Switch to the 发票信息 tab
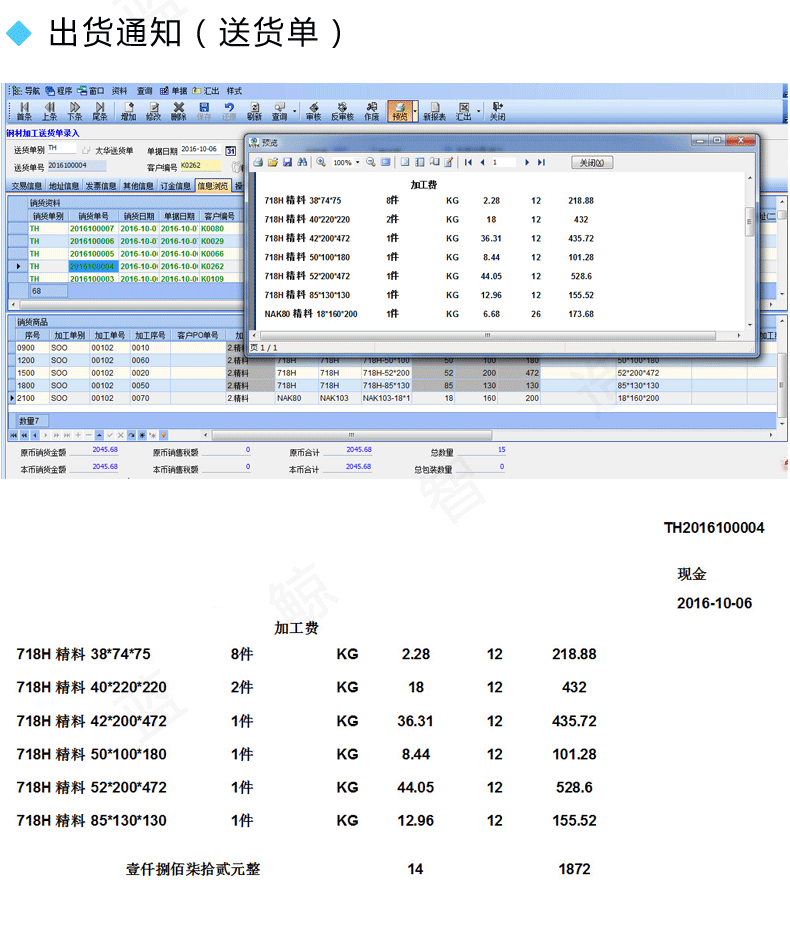The image size is (790, 925). 100,186
